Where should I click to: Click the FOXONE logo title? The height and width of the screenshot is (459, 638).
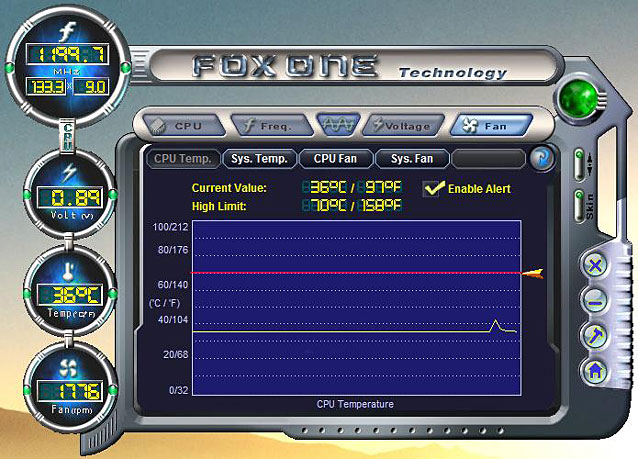tap(285, 66)
